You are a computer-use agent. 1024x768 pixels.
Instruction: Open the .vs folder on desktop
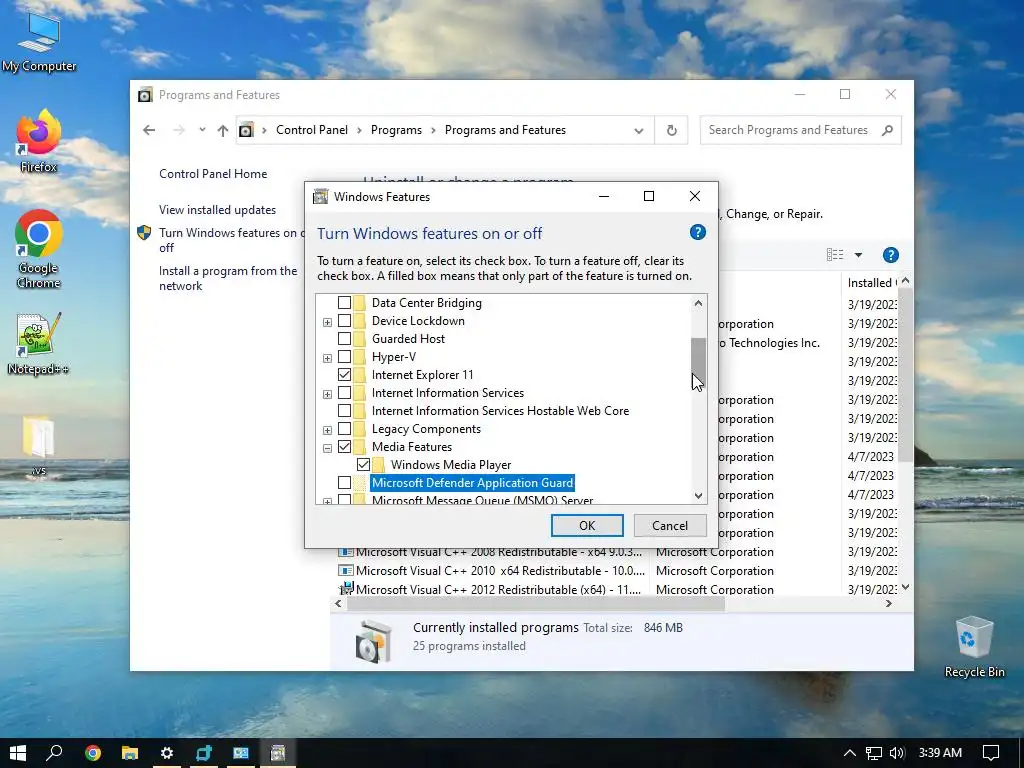tap(39, 444)
